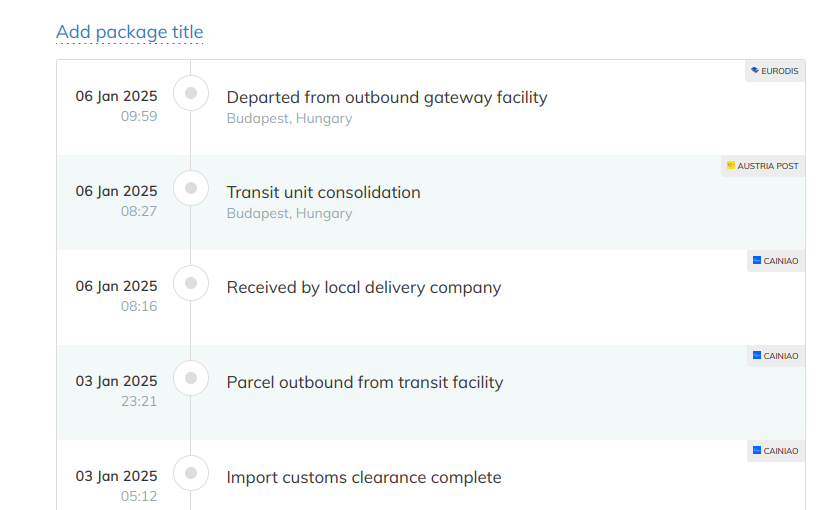Viewport: 827px width, 510px height.
Task: Select 'Departed from outbound gateway facility' event text
Action: coord(387,97)
